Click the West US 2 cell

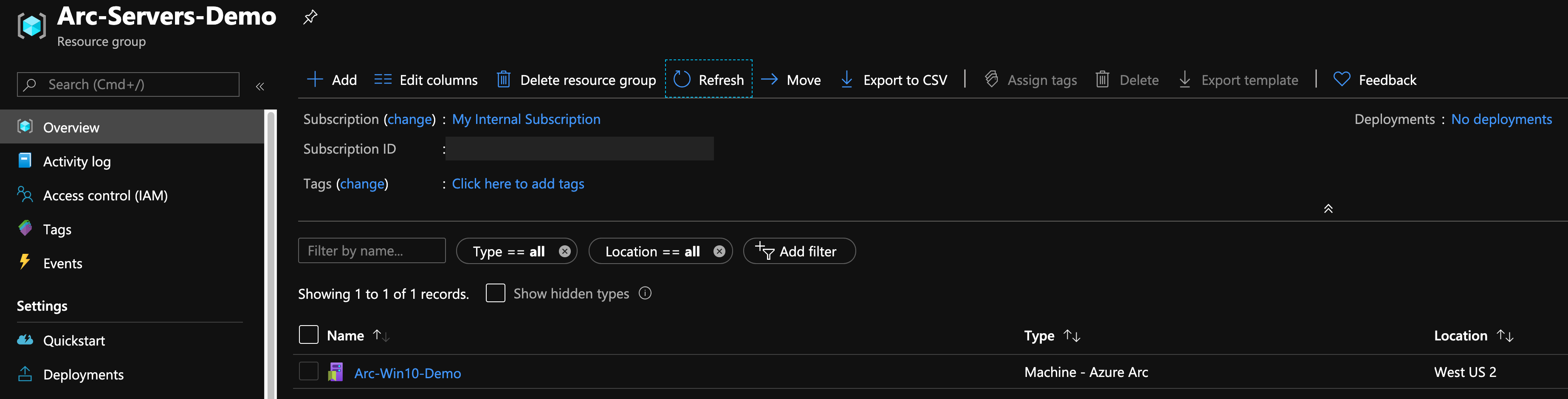(x=1464, y=372)
